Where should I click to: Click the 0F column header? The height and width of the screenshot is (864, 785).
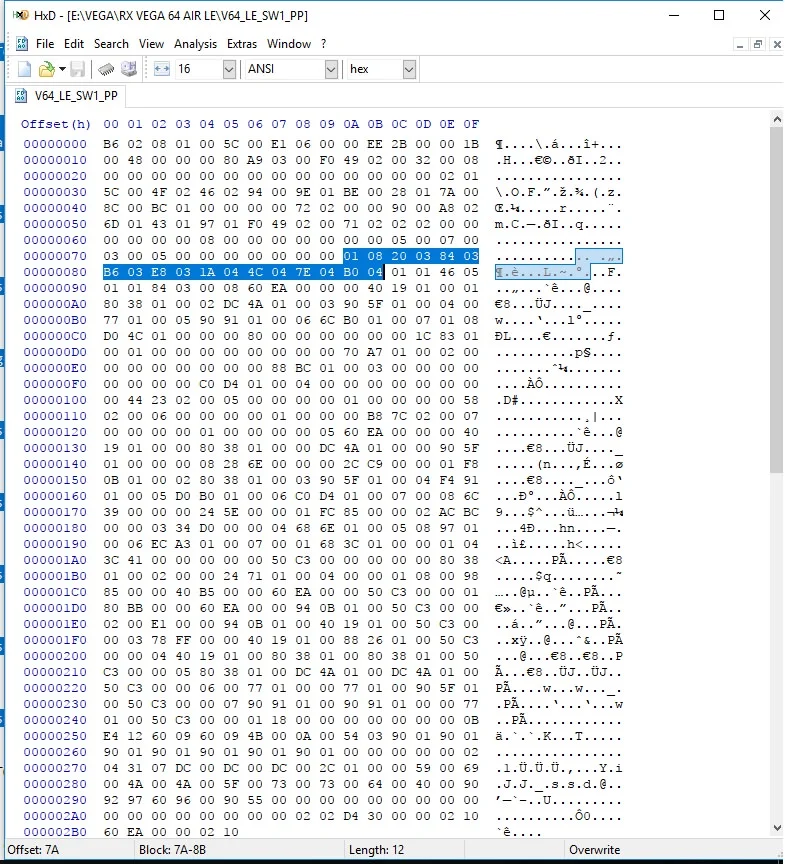click(471, 124)
